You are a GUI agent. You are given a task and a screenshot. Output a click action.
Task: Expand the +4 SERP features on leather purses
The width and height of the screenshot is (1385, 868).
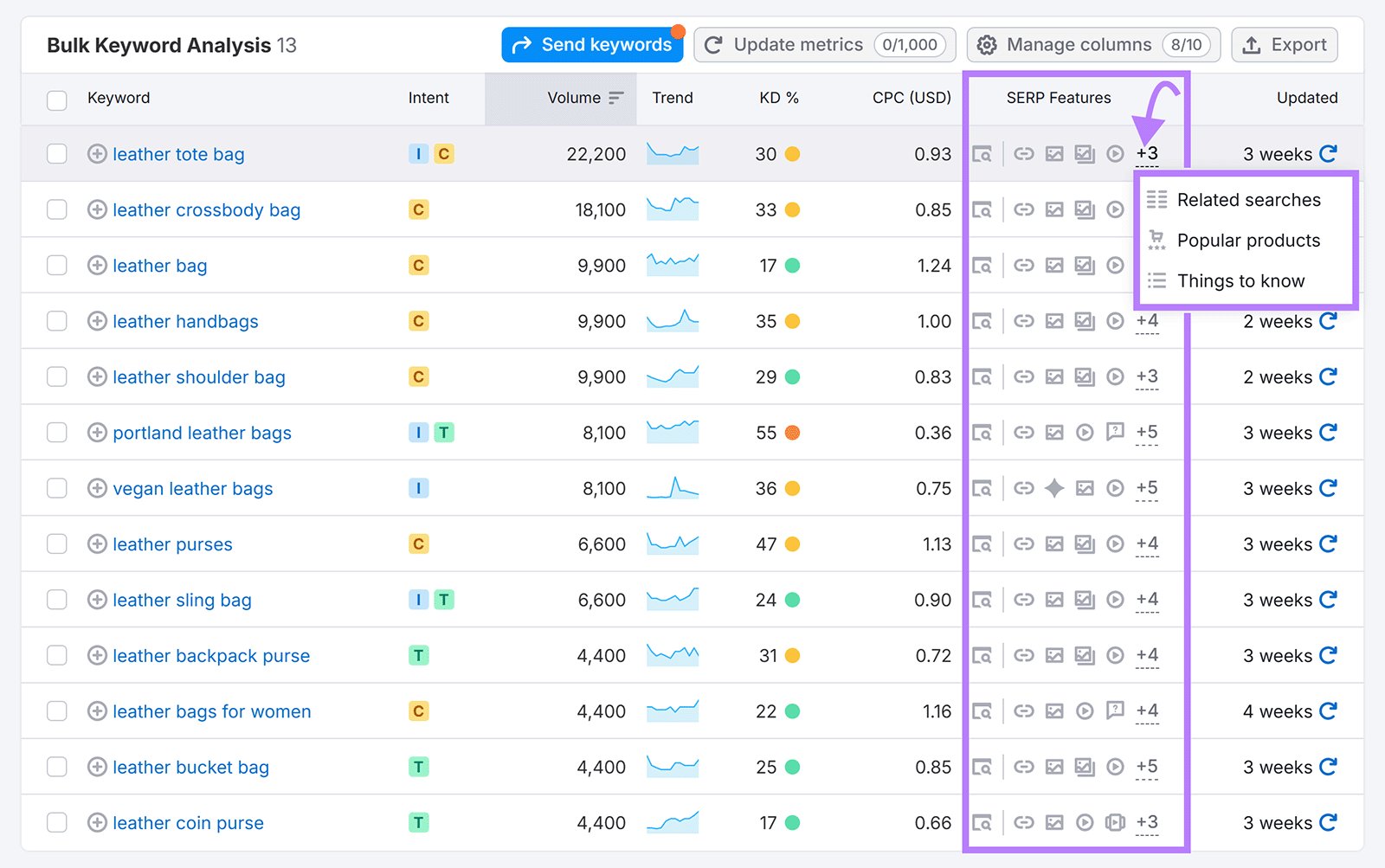pyautogui.click(x=1147, y=543)
